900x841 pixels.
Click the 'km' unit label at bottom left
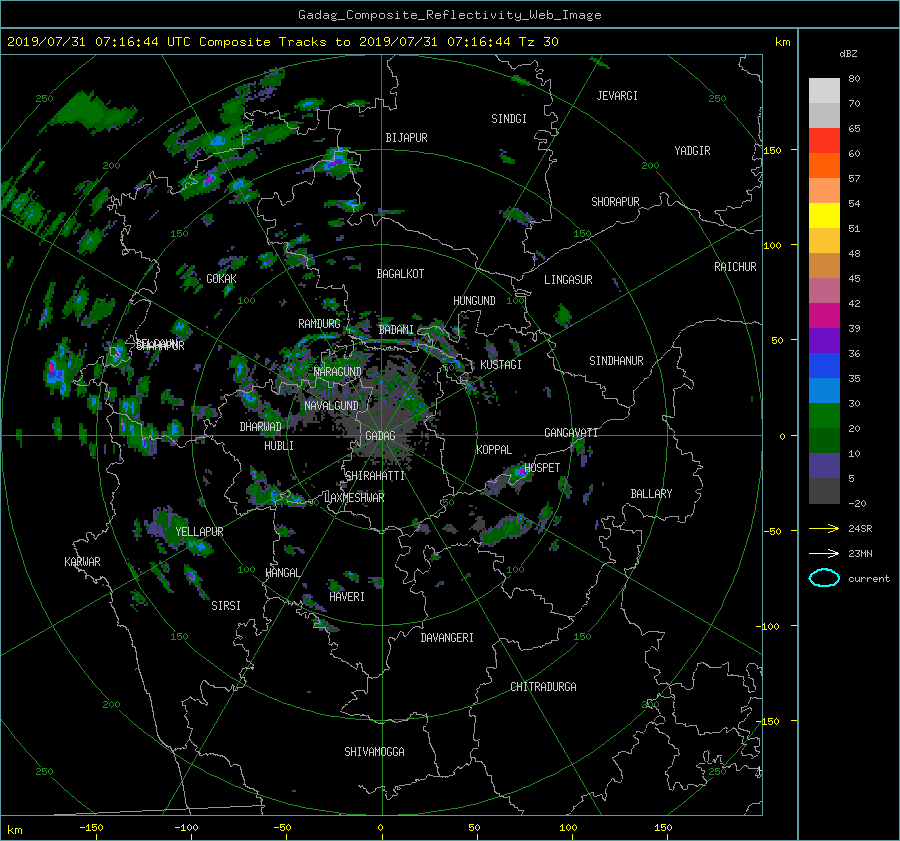click(14, 830)
